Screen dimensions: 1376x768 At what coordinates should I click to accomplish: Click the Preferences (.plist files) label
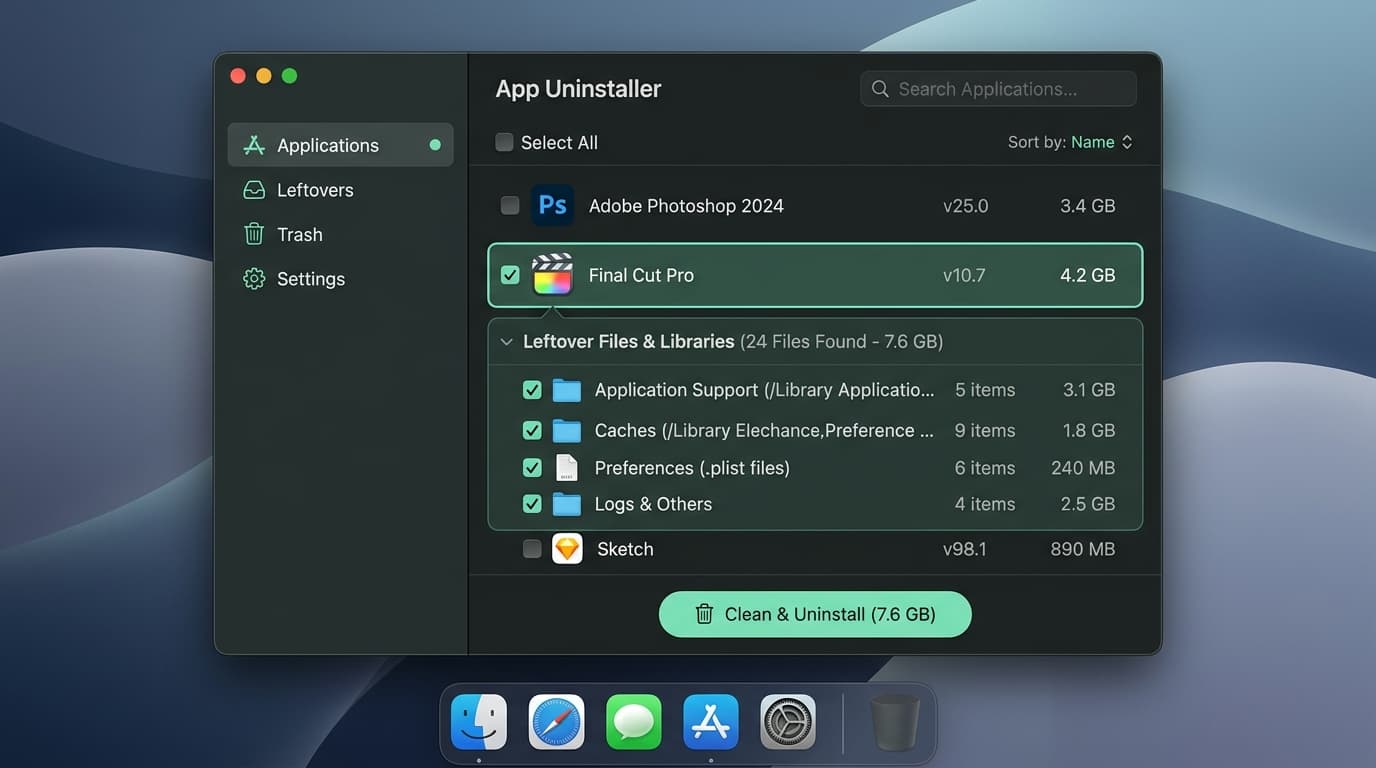[x=692, y=468]
